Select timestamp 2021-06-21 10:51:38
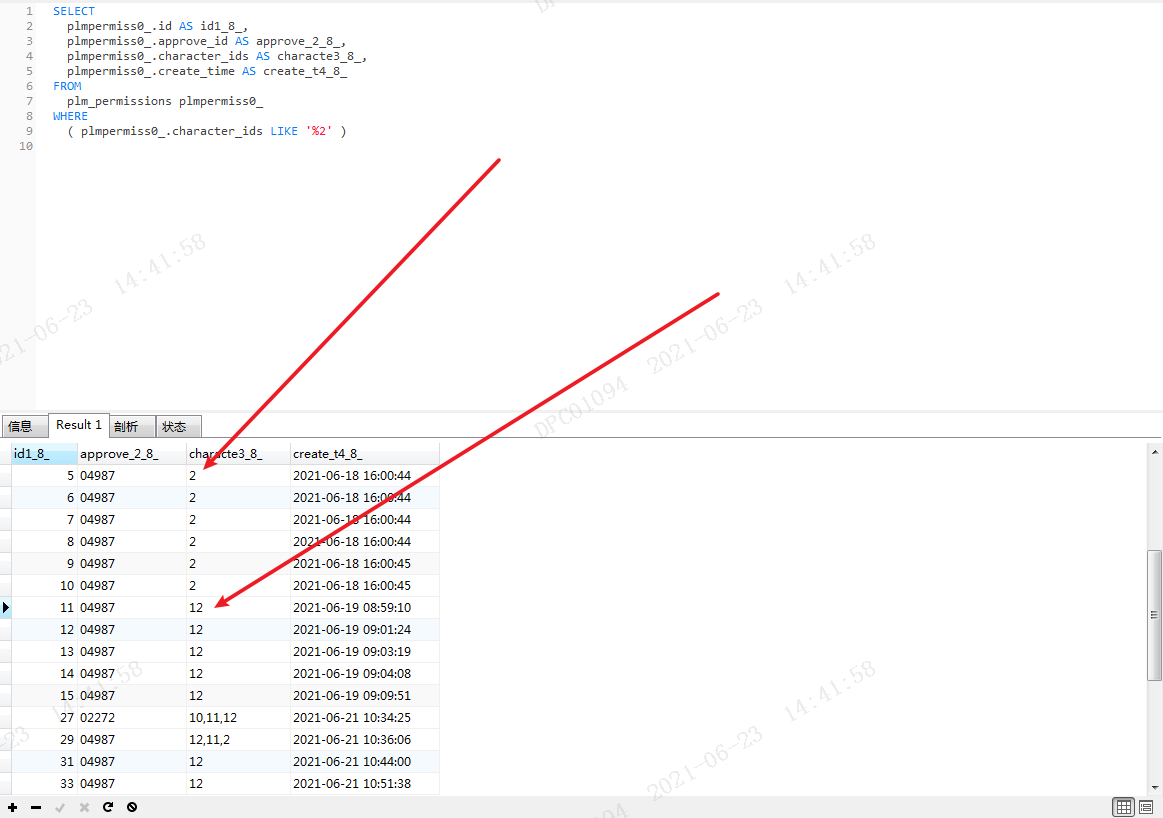This screenshot has width=1163, height=818. (x=364, y=784)
